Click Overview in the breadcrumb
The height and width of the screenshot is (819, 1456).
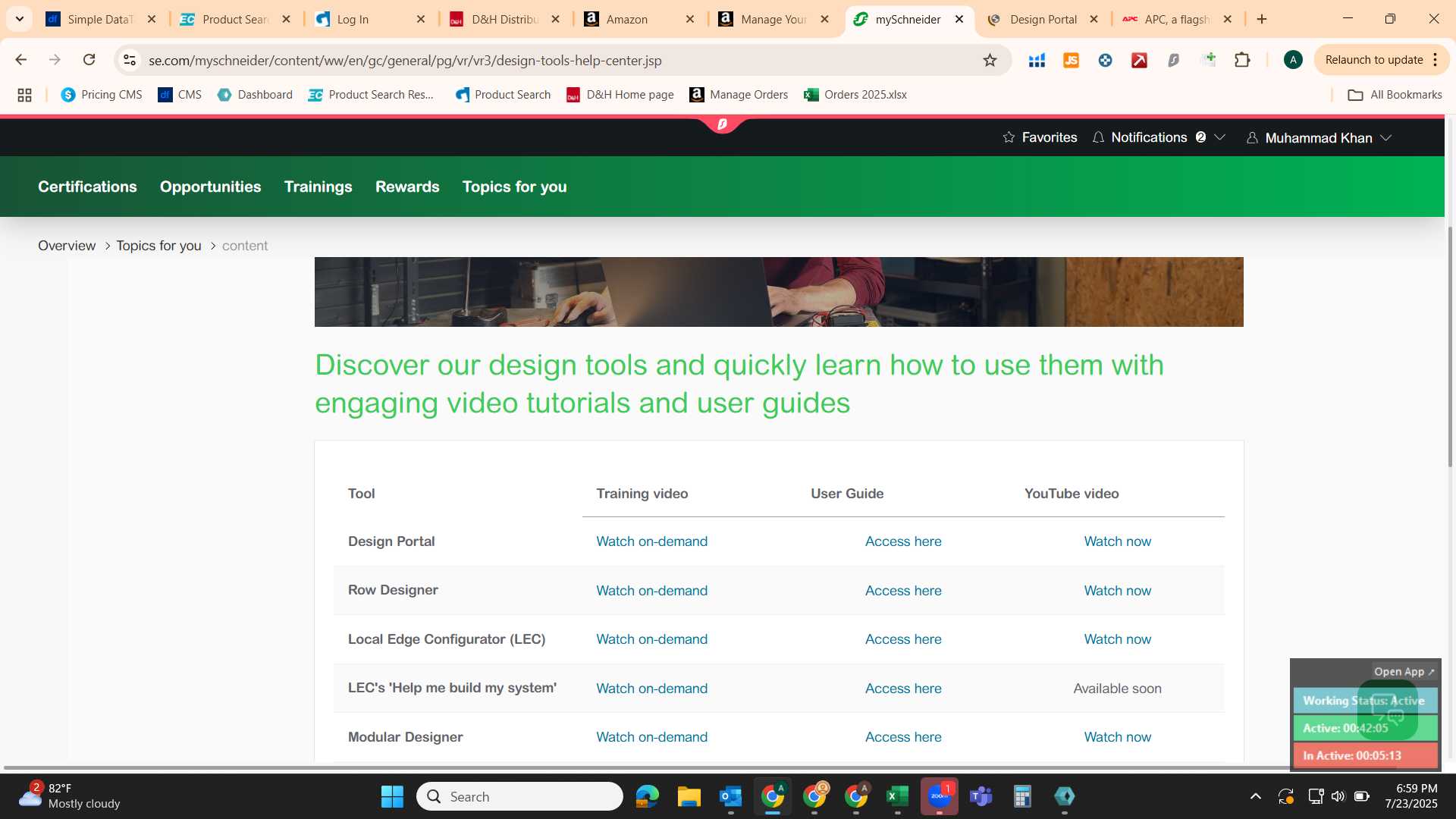[67, 246]
